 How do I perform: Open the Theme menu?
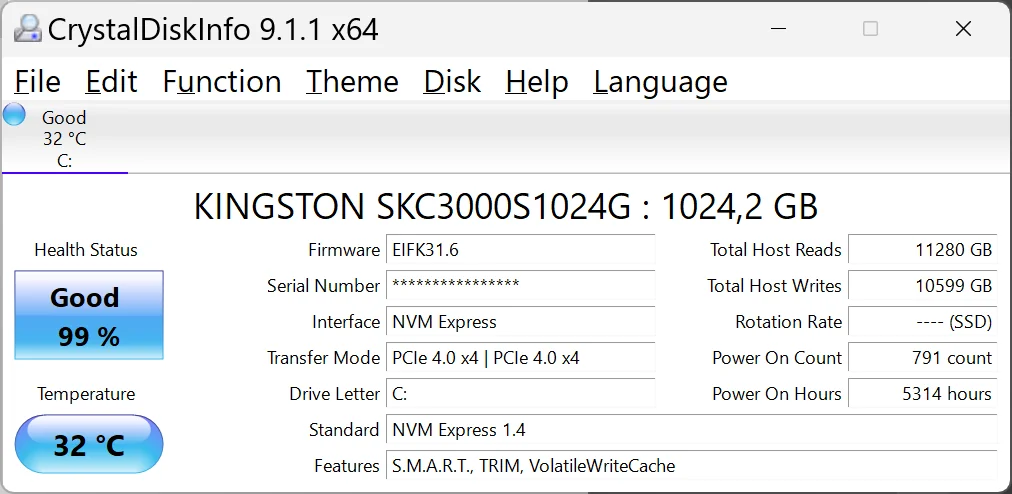coord(352,82)
